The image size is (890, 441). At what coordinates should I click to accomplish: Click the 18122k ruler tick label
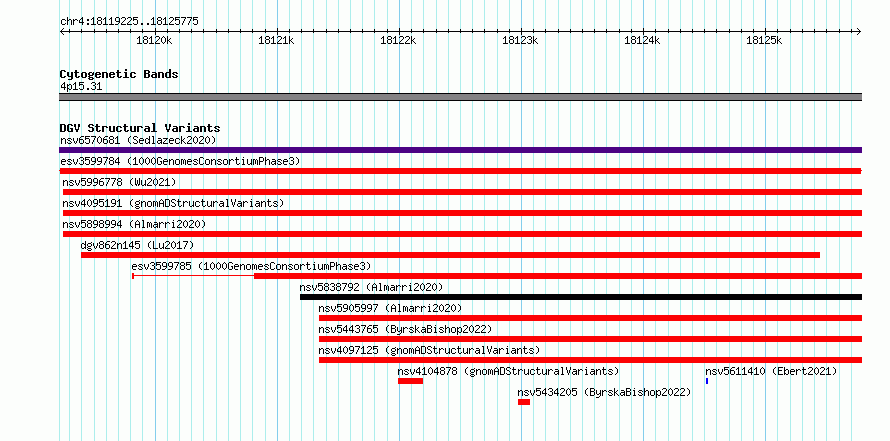pyautogui.click(x=398, y=40)
